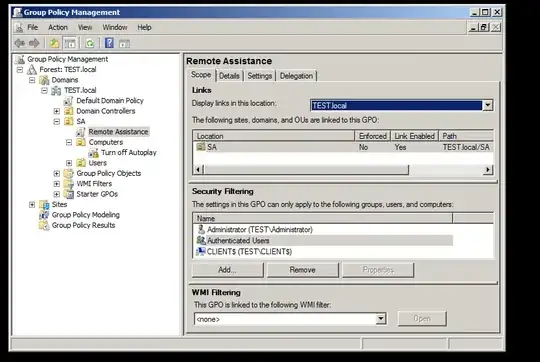540x362 pixels.
Task: Click the Domain Controllers OU icon
Action: click(x=69, y=111)
